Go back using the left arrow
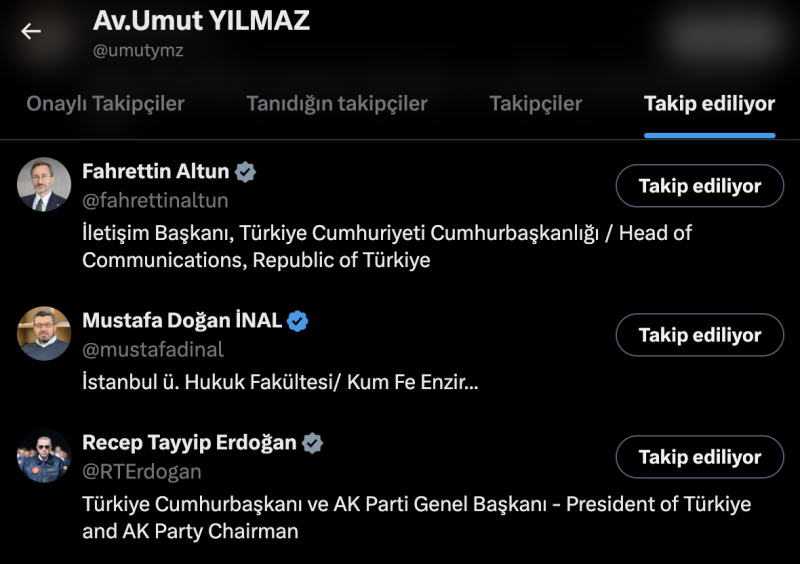800x564 pixels. pyautogui.click(x=31, y=31)
